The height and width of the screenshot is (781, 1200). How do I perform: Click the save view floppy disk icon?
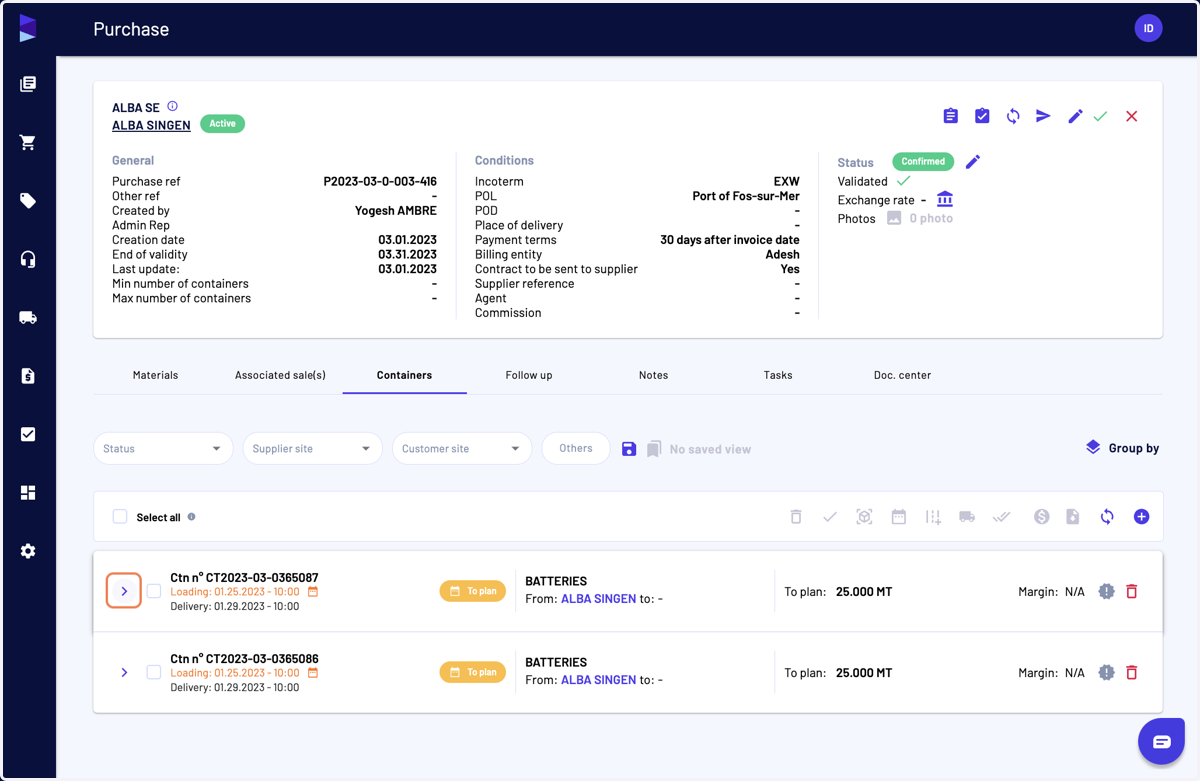pos(629,449)
